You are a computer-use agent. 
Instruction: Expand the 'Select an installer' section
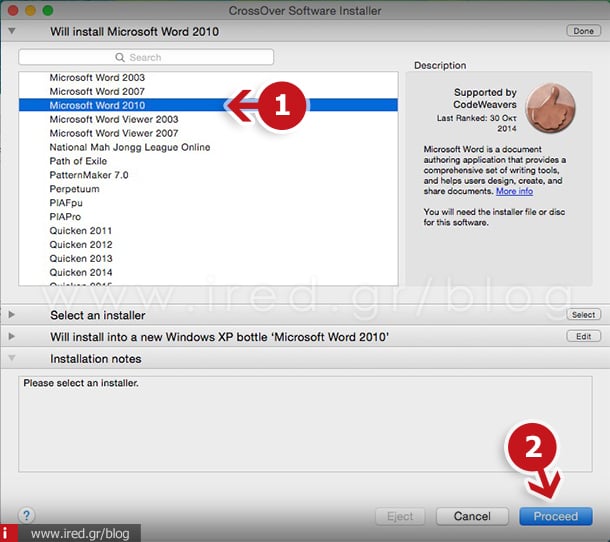click(12, 315)
